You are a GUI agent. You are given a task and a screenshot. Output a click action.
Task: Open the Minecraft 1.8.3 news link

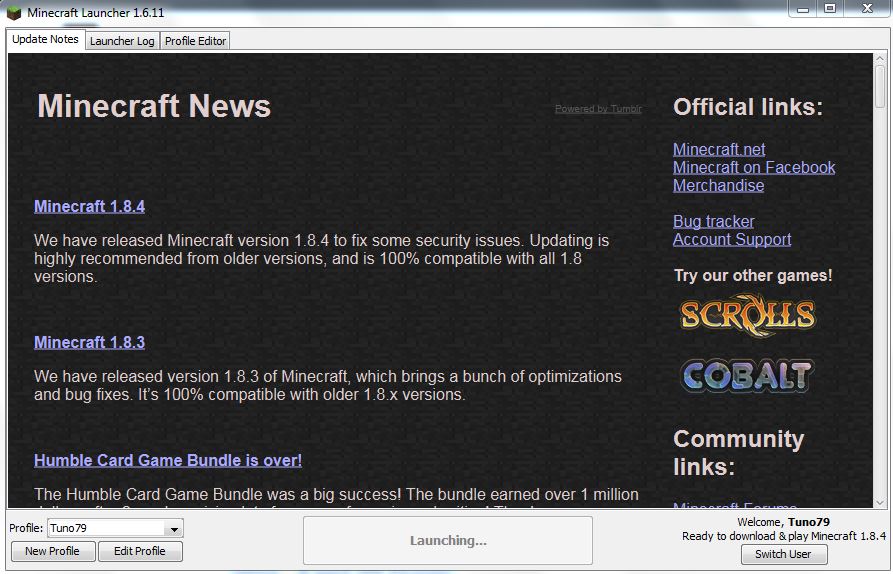pyautogui.click(x=89, y=342)
